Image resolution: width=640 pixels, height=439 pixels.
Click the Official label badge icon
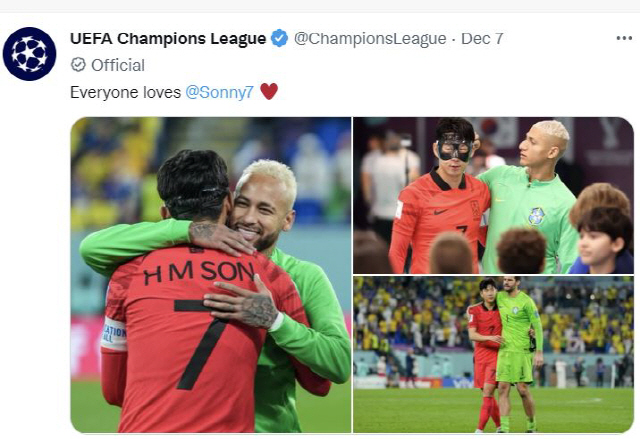click(78, 65)
